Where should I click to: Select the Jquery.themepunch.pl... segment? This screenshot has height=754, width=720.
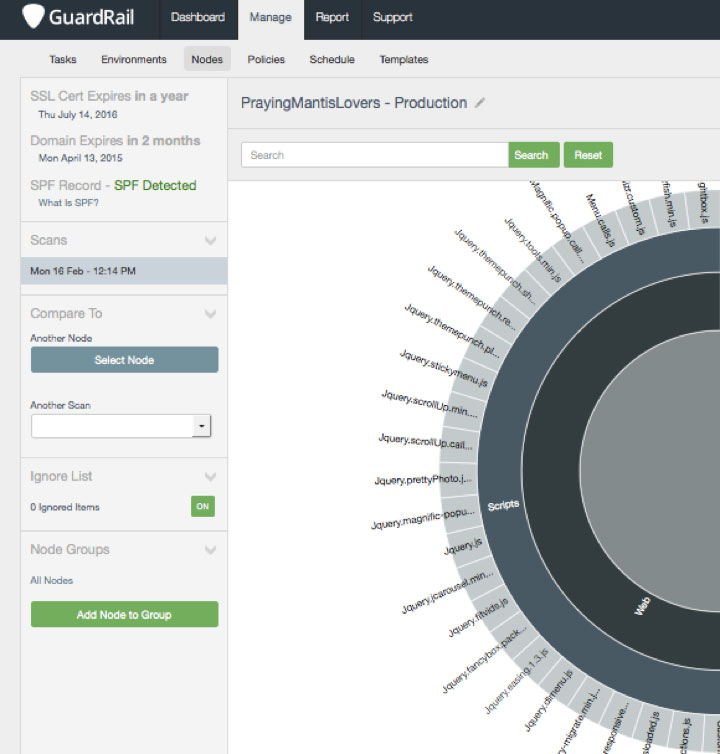click(490, 347)
